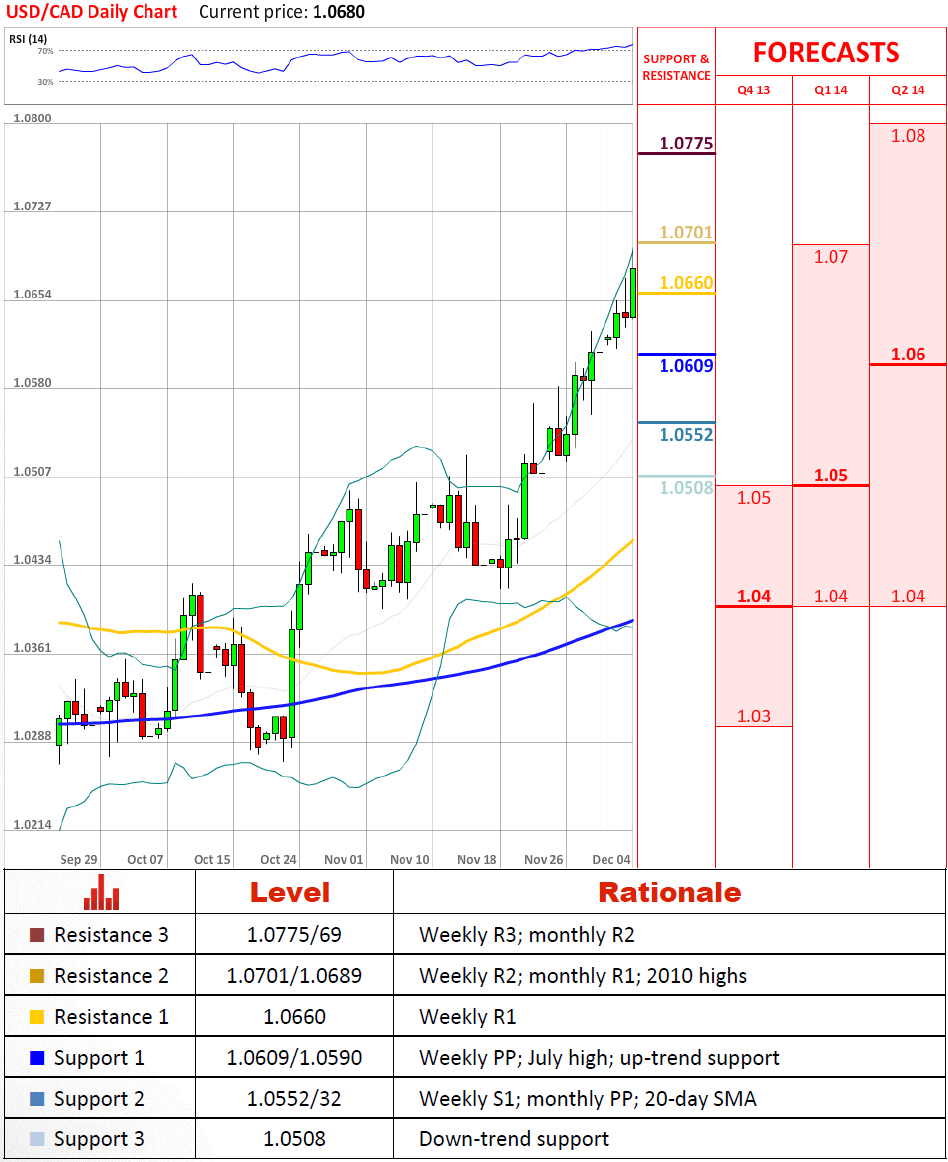948x1162 pixels.
Task: Click the 1.0434 price axis label
Action: [x=33, y=560]
